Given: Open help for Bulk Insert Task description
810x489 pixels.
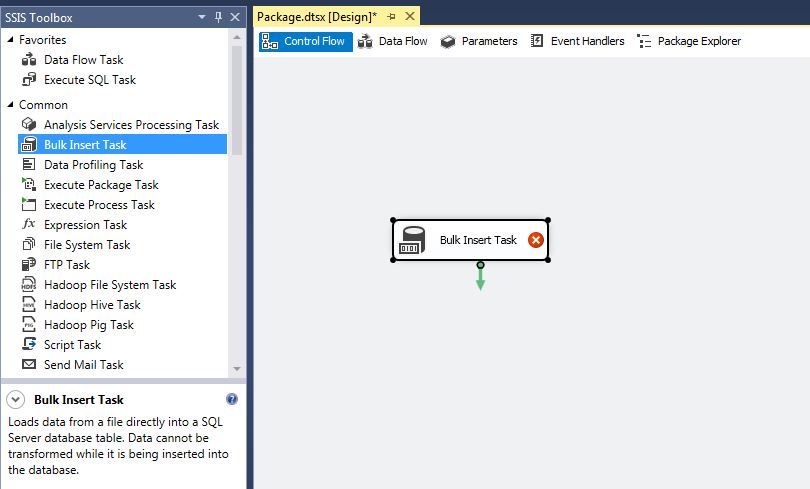Looking at the screenshot, I should click(x=232, y=399).
